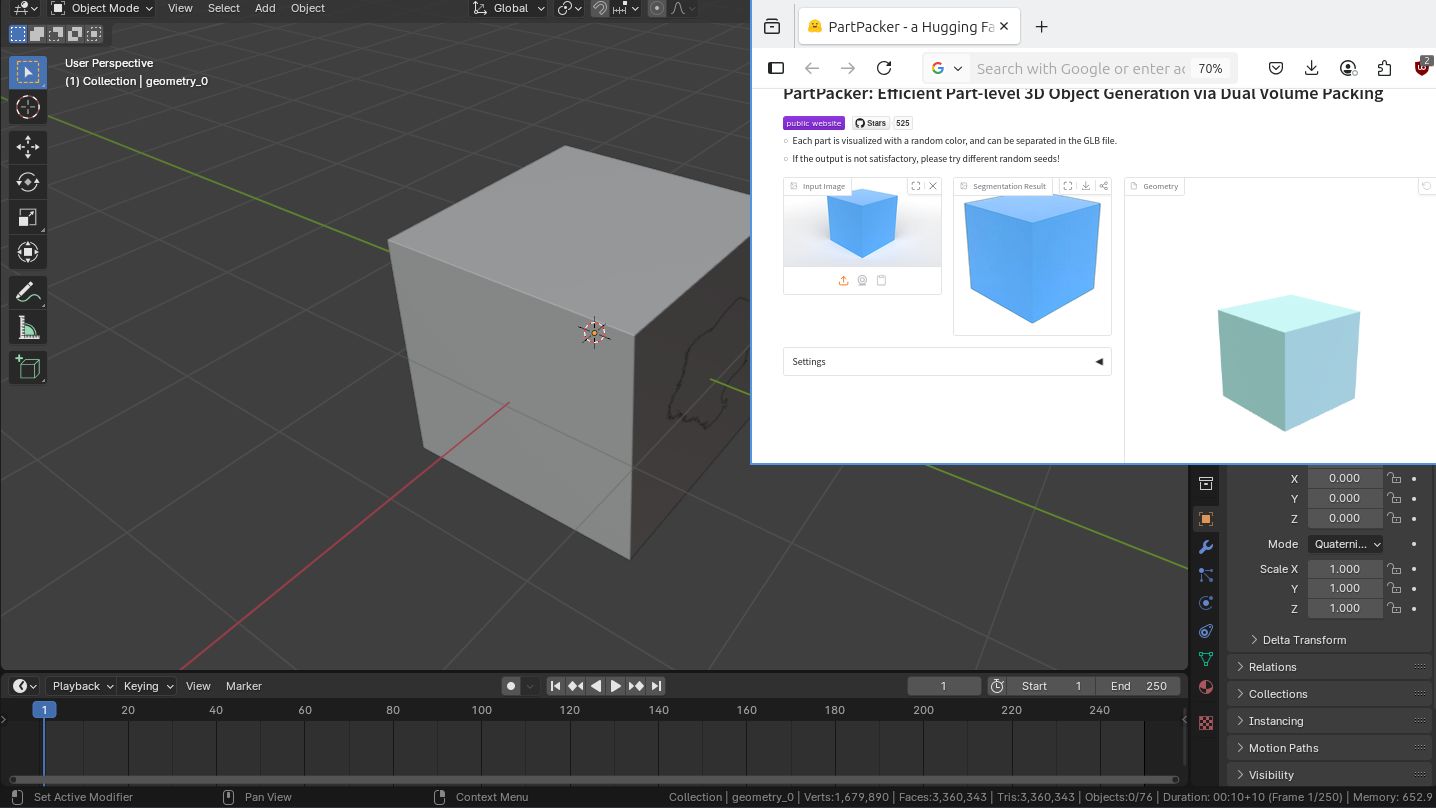
Task: Expand the Collections panel
Action: 1328,694
